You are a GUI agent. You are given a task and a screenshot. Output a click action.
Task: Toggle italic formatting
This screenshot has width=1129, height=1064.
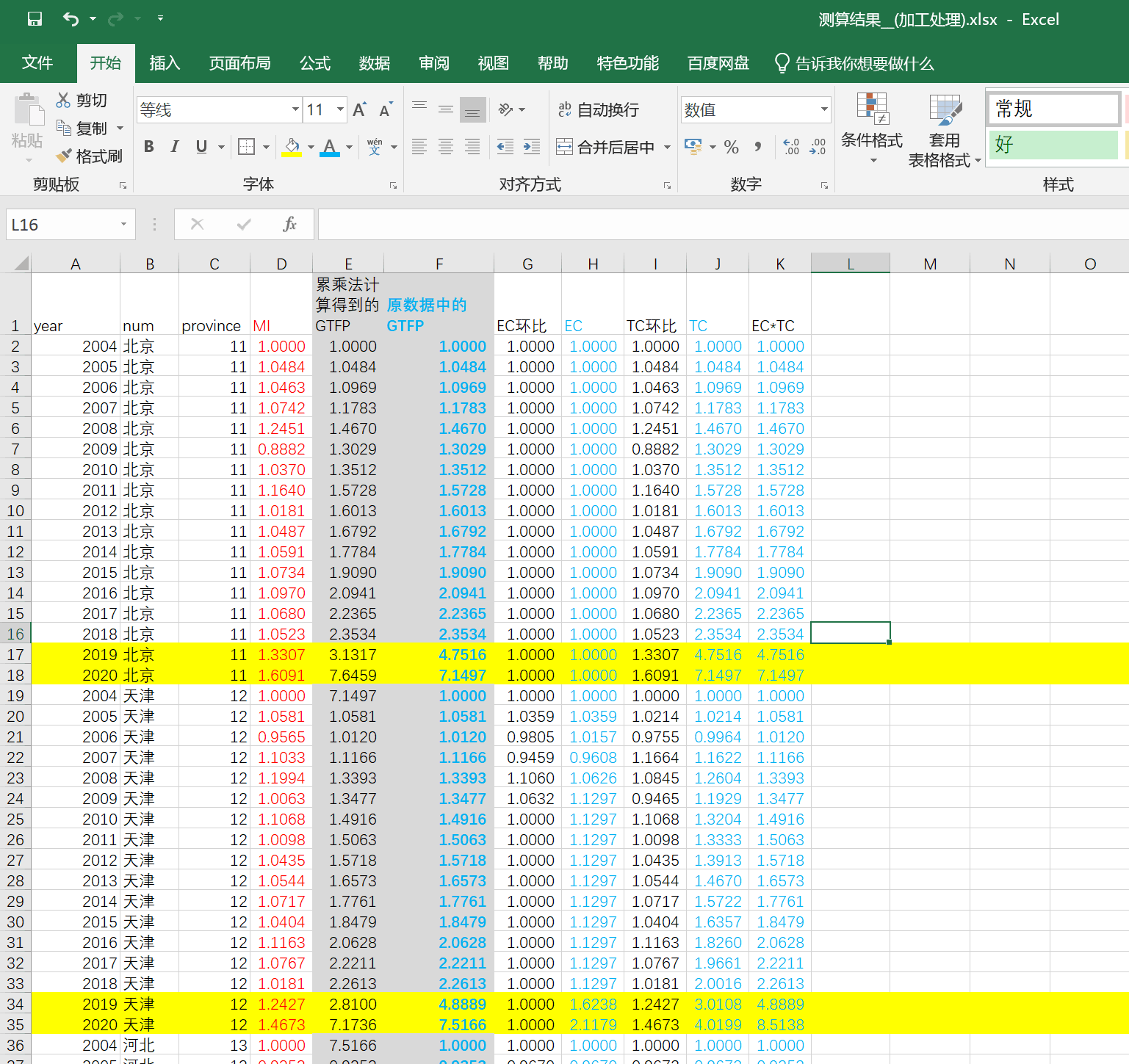point(175,147)
